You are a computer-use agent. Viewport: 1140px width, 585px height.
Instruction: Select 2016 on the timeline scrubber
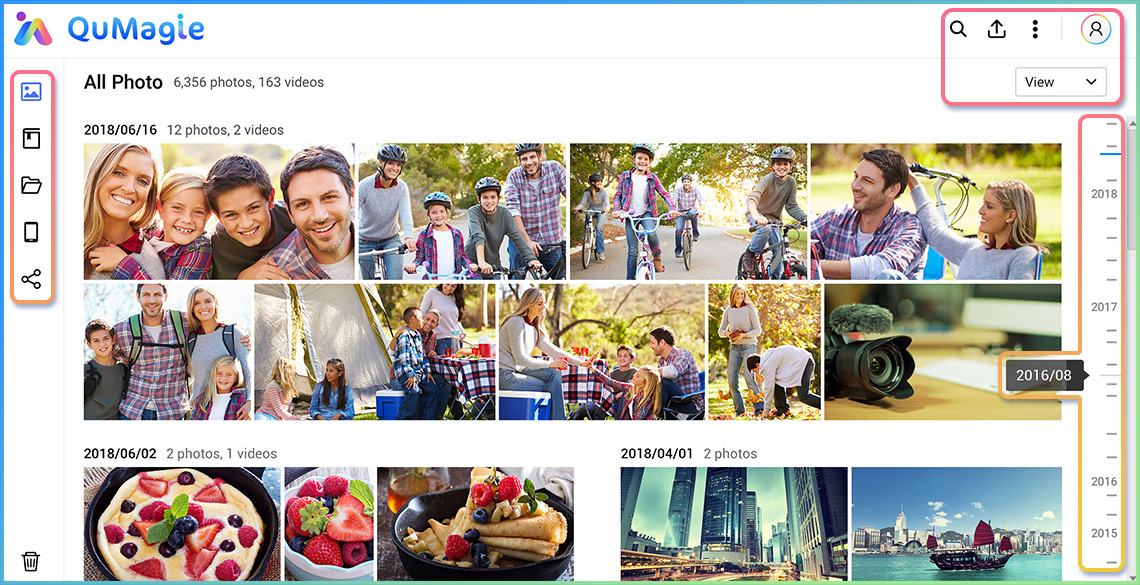[1104, 481]
